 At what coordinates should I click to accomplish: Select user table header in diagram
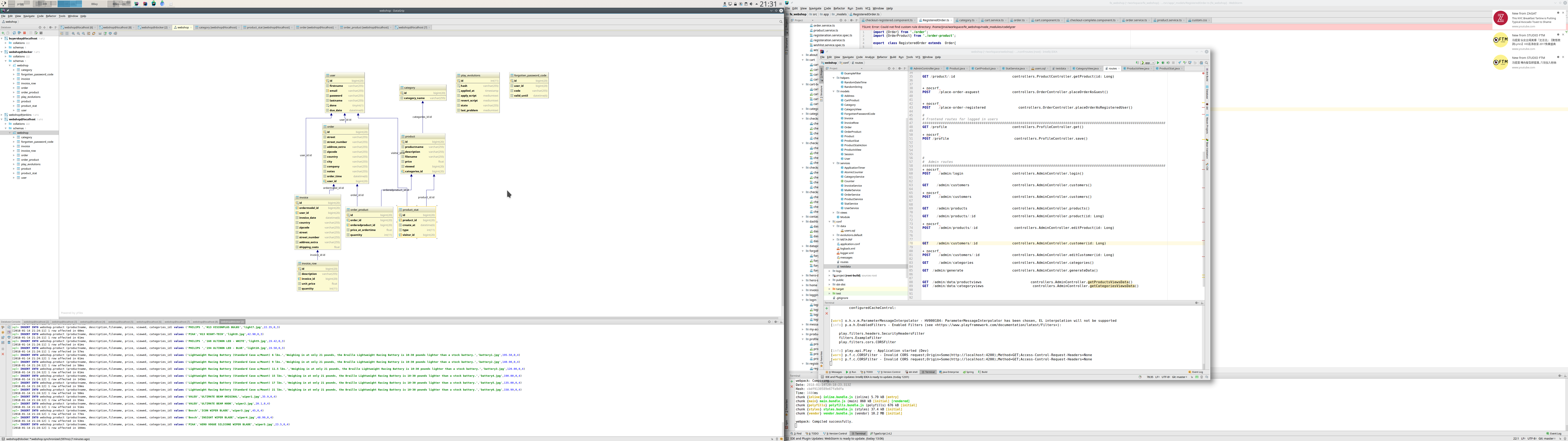[344, 76]
